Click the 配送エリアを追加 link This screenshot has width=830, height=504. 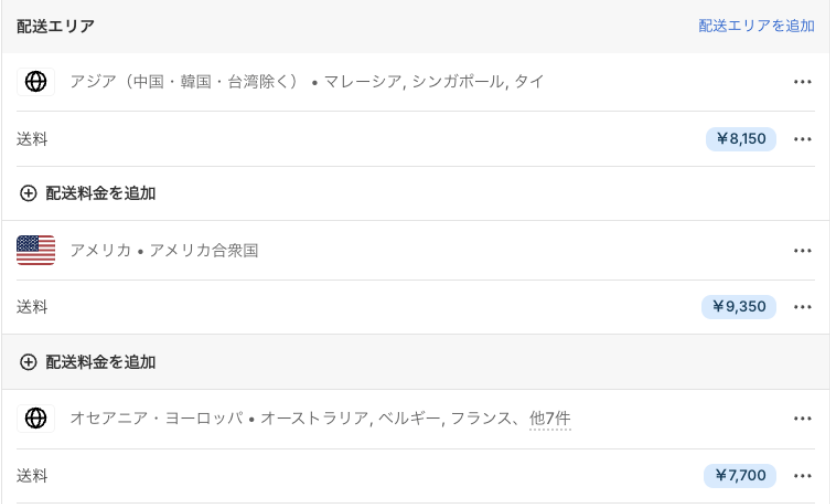tap(756, 26)
